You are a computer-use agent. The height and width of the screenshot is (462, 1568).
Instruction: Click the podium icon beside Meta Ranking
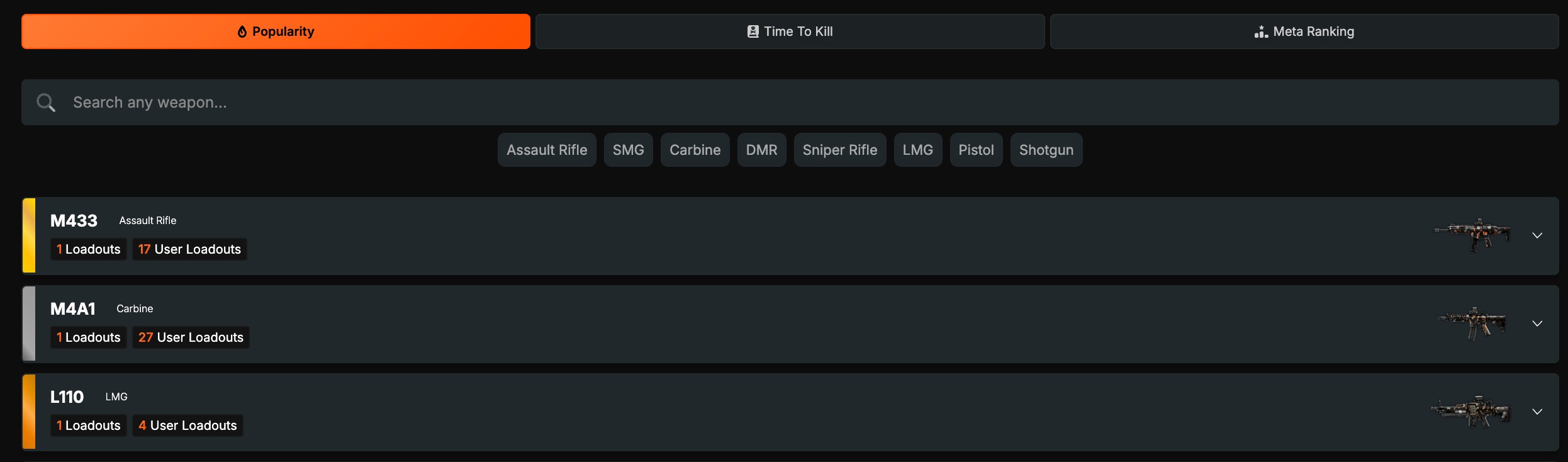coord(1261,31)
